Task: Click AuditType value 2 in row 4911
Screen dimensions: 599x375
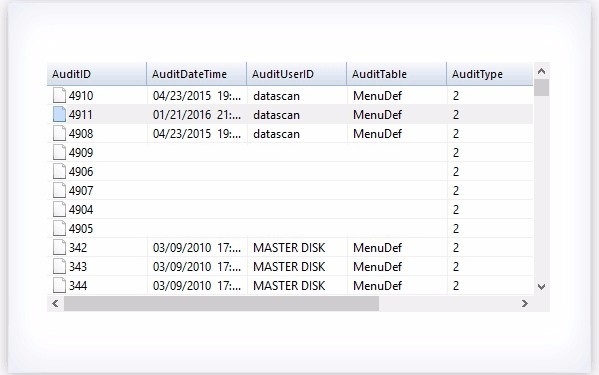Action: [x=456, y=115]
